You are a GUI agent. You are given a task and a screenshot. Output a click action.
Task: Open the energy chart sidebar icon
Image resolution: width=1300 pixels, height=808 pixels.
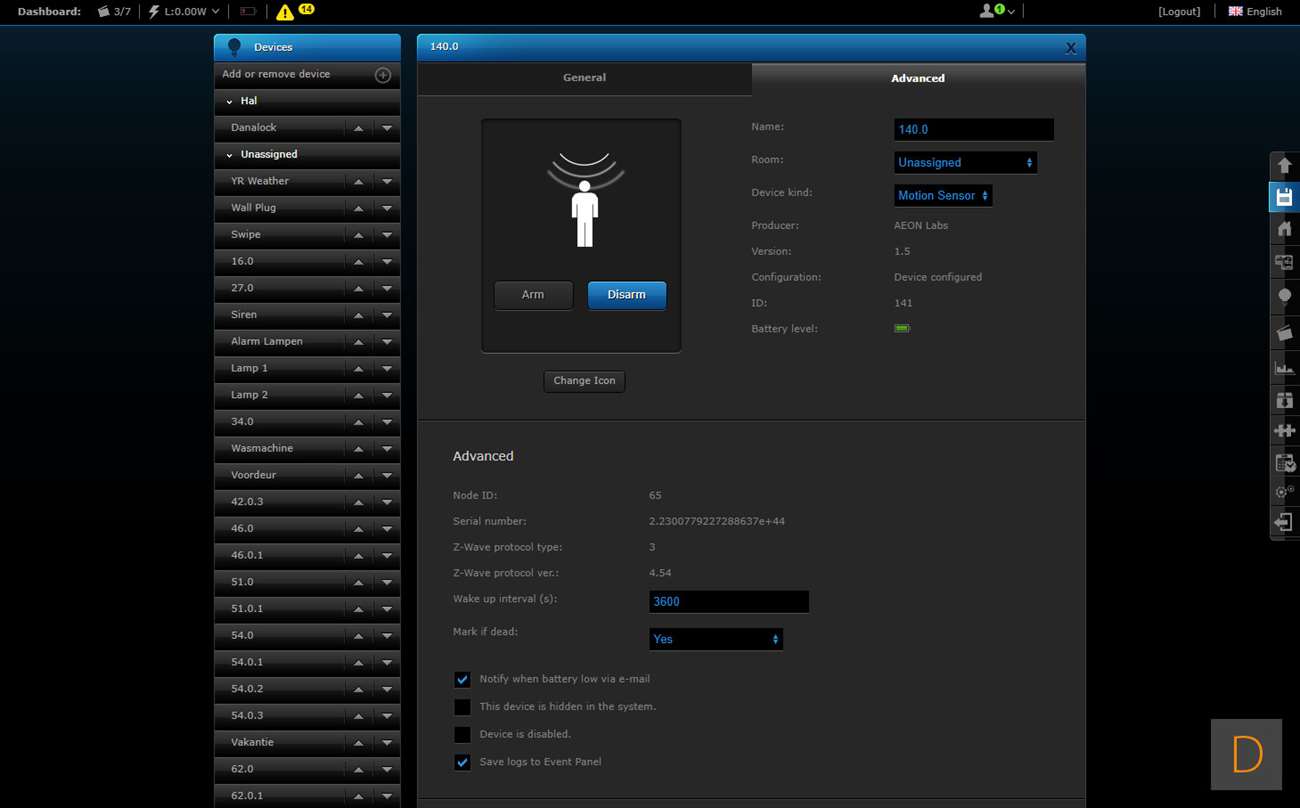pos(1284,367)
